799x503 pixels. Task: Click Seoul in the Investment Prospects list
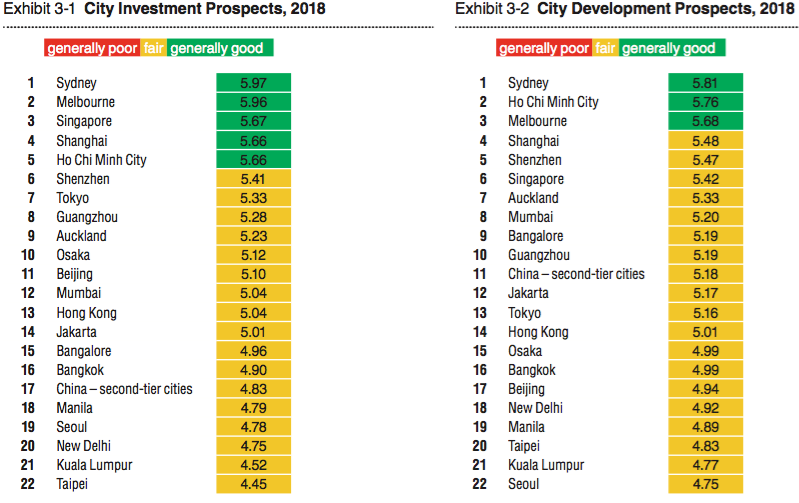click(72, 427)
